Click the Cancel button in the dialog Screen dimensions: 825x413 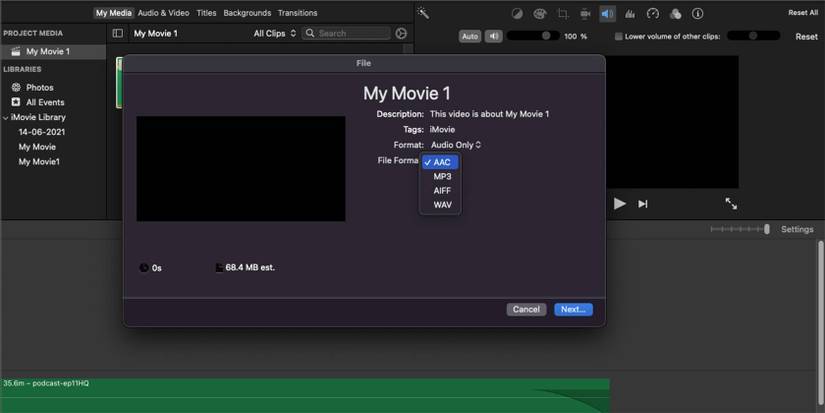(x=526, y=309)
